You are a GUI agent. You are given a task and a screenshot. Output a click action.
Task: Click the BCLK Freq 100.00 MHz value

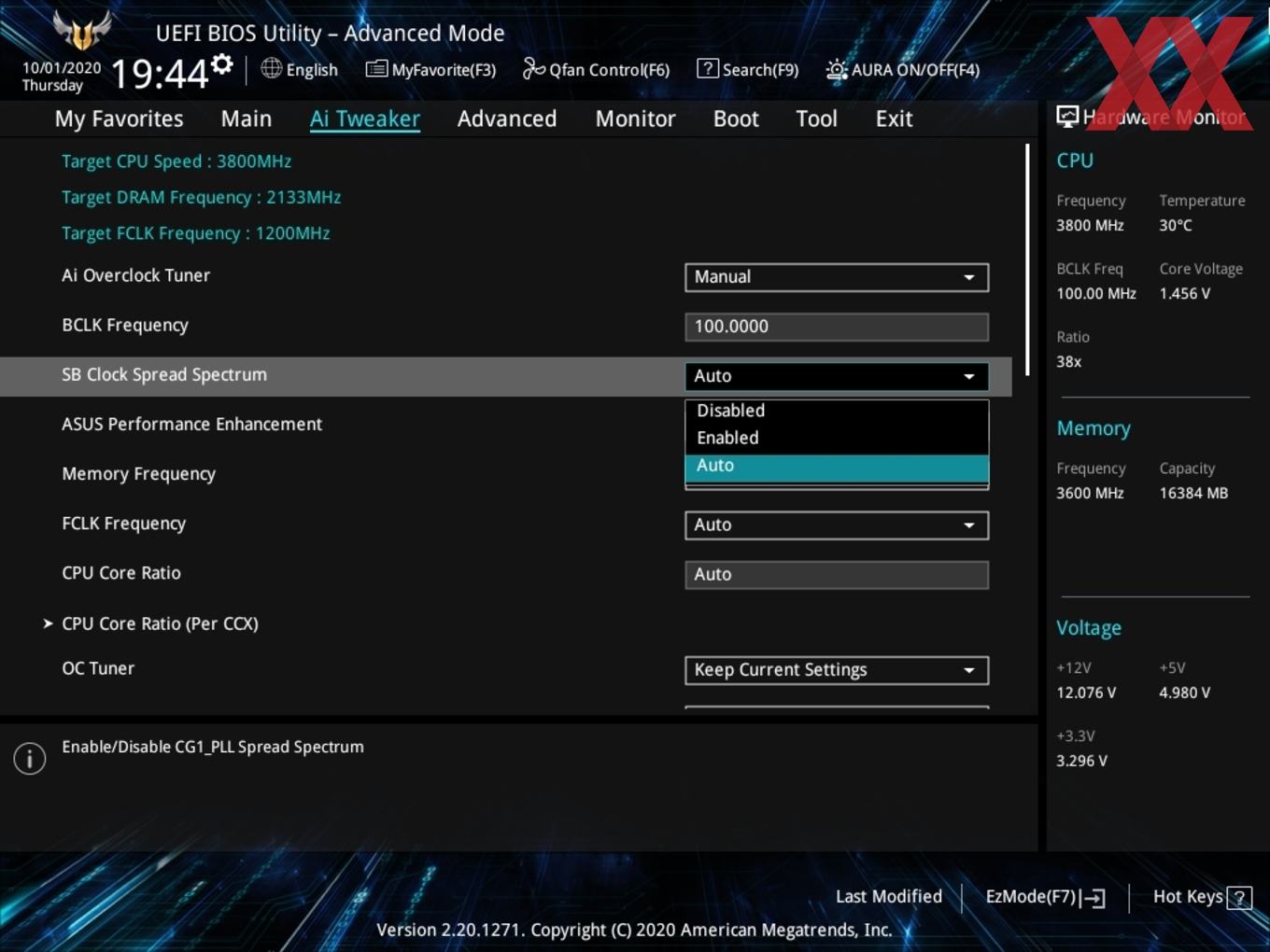tap(1096, 294)
